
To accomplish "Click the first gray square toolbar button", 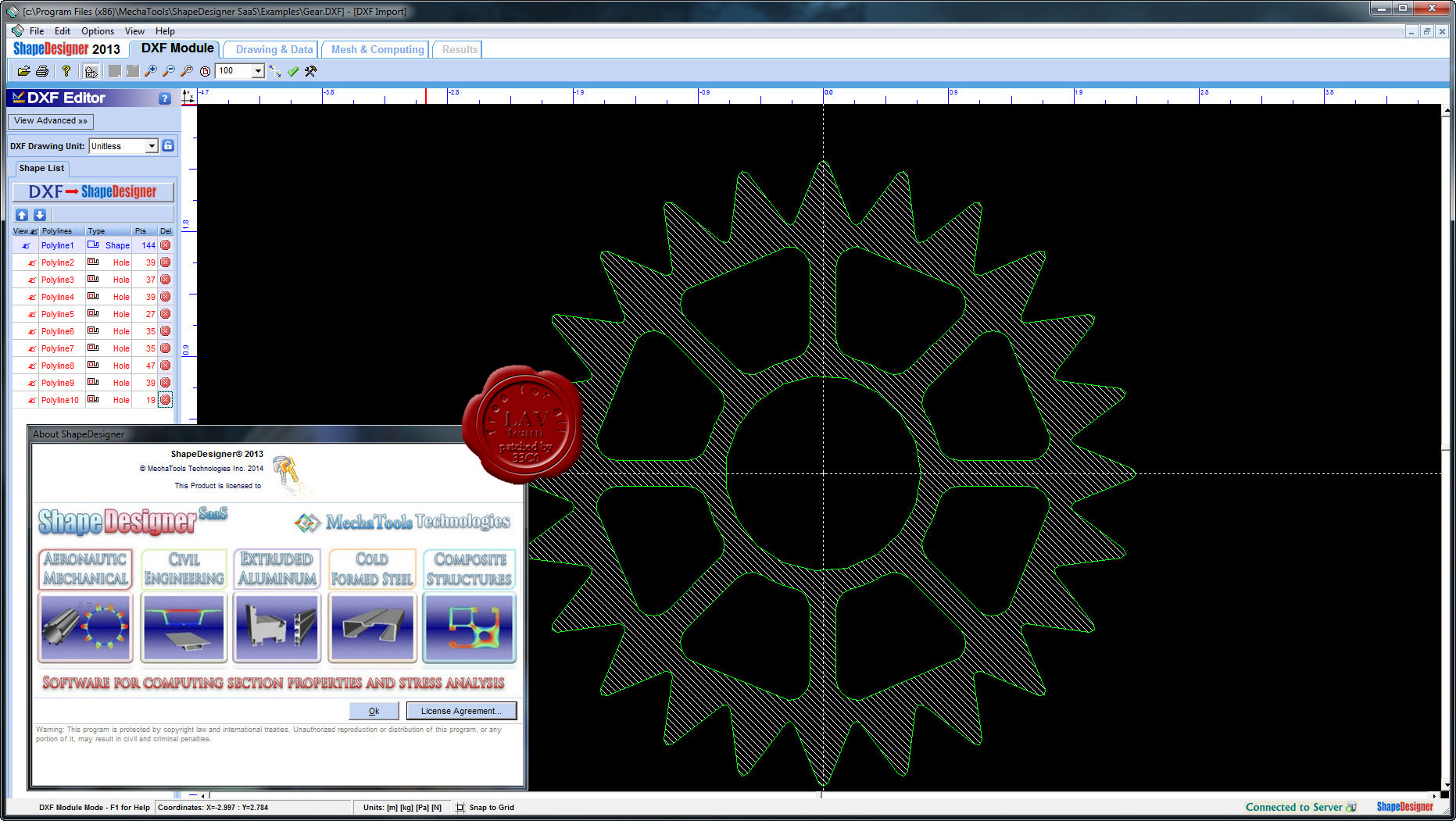I will (115, 71).
